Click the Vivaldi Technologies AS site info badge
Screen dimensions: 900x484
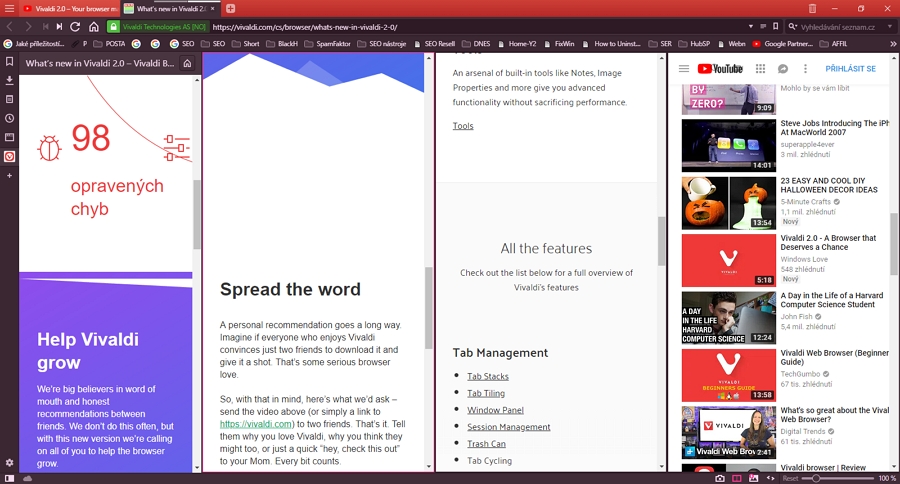click(x=157, y=26)
